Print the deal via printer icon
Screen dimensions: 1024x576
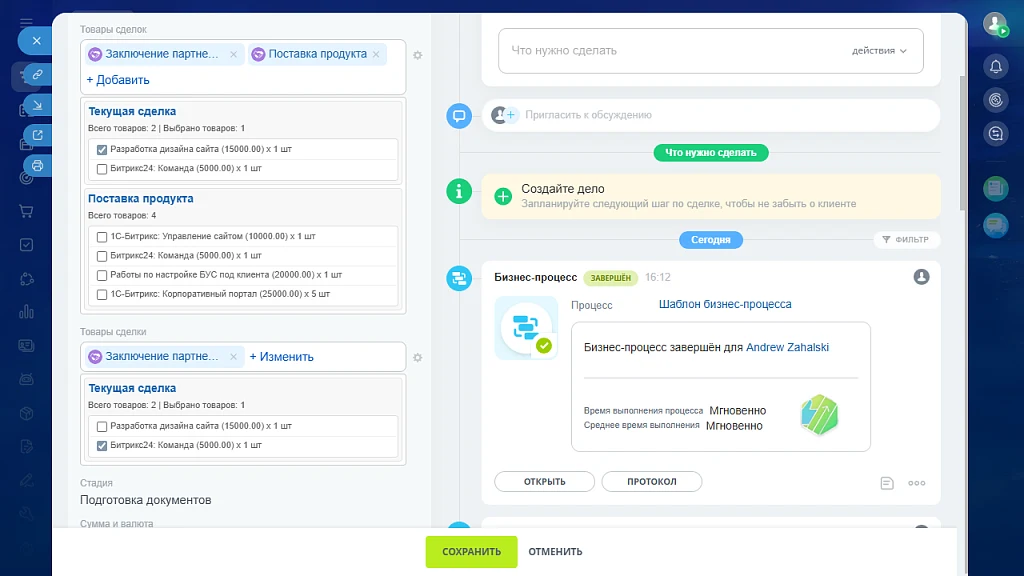tap(38, 166)
